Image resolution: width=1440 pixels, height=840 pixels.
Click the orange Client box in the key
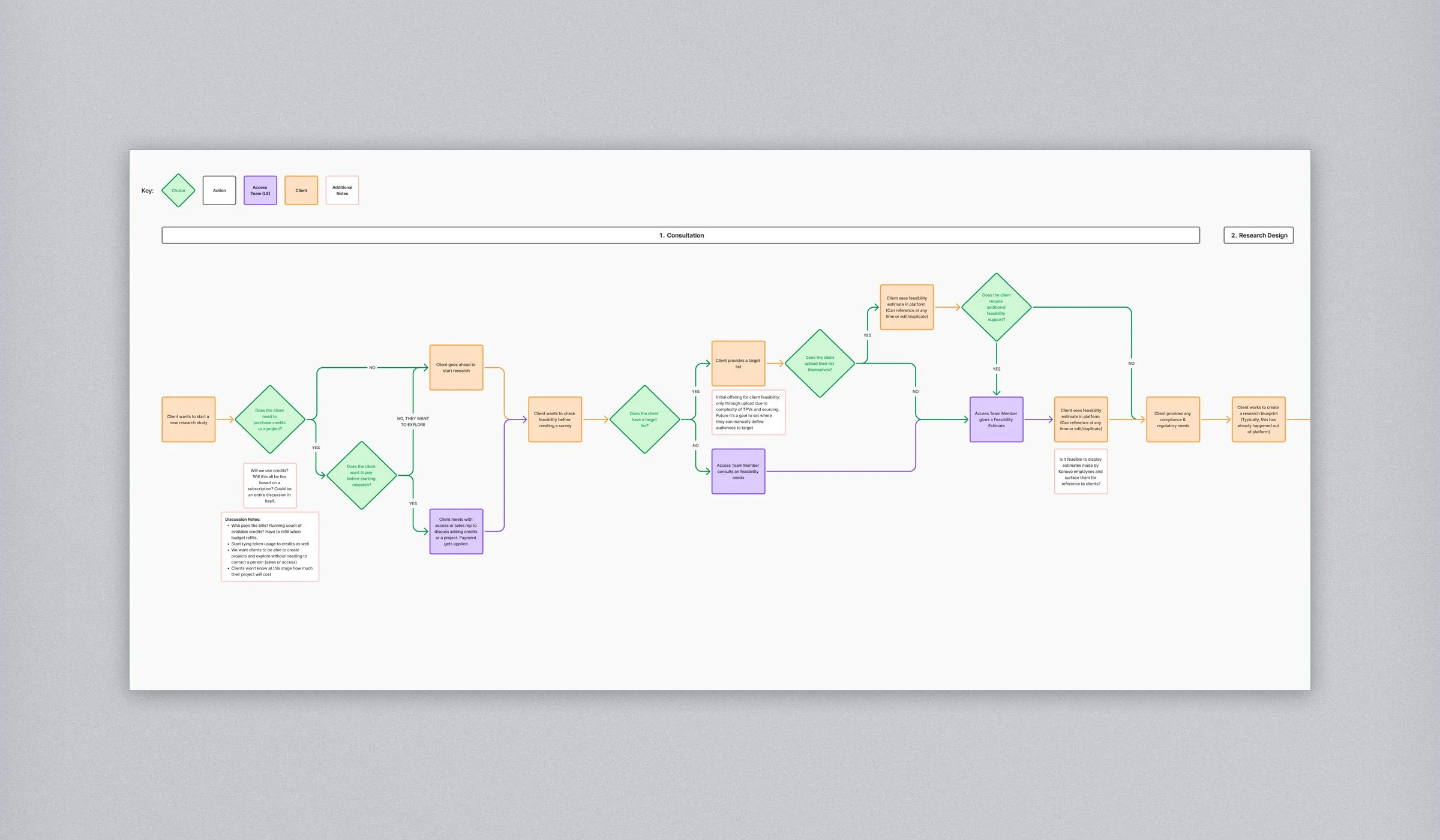coord(301,190)
